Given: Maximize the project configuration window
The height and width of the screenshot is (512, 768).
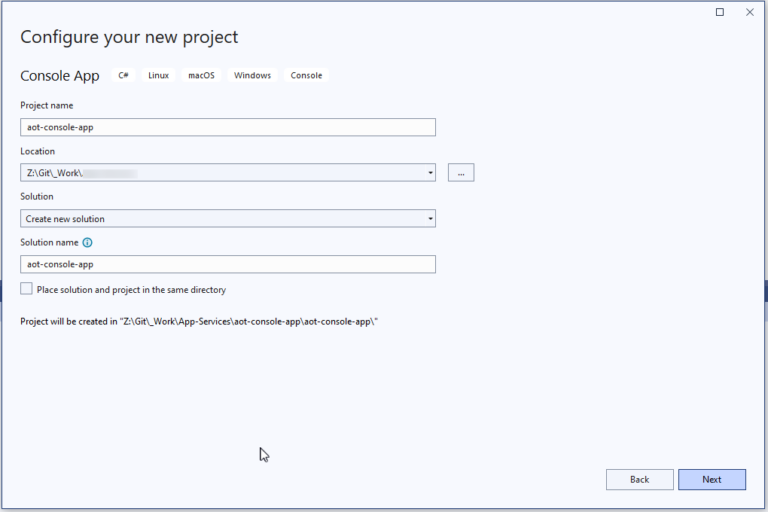Looking at the screenshot, I should (720, 12).
